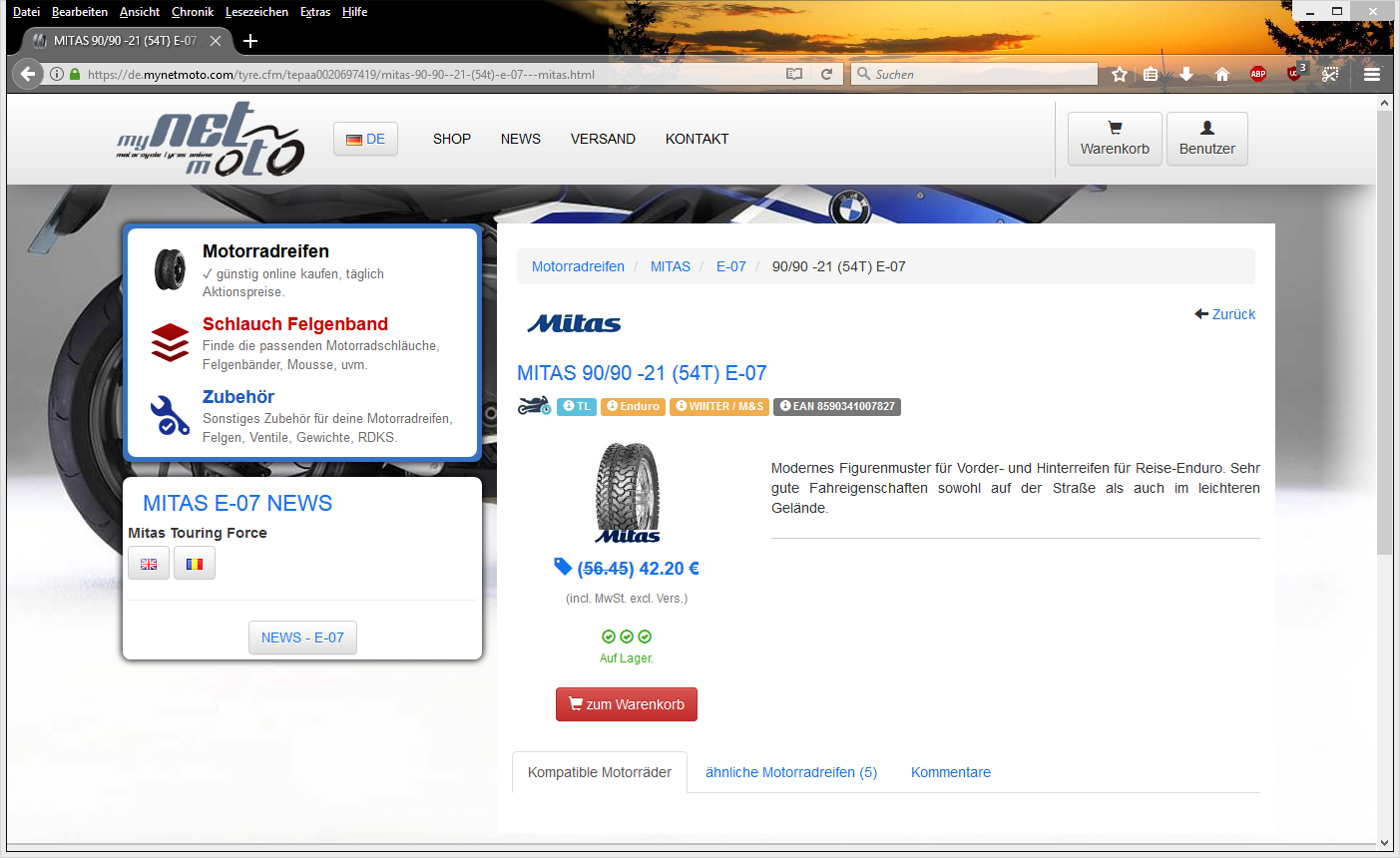
Task: Click the motorcycle icon under the title
Action: pos(534,406)
